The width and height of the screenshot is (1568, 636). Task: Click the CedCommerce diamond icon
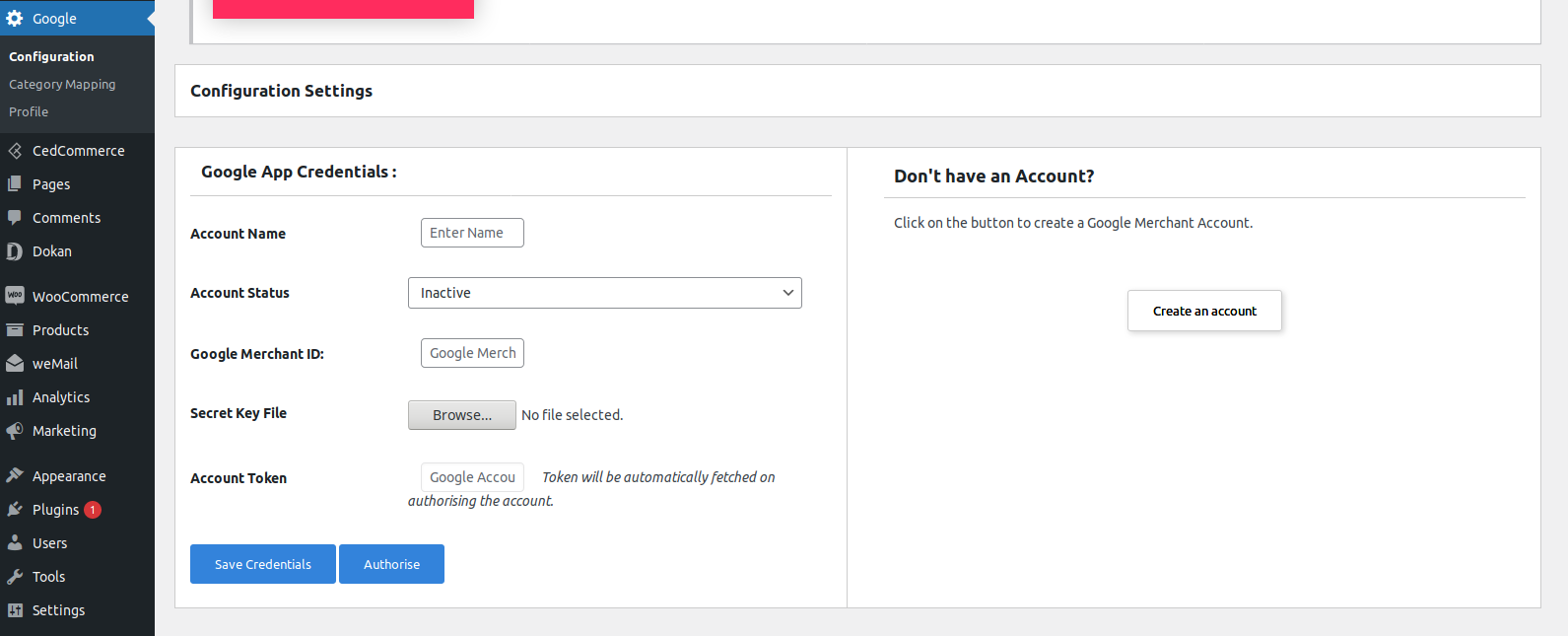[15, 151]
